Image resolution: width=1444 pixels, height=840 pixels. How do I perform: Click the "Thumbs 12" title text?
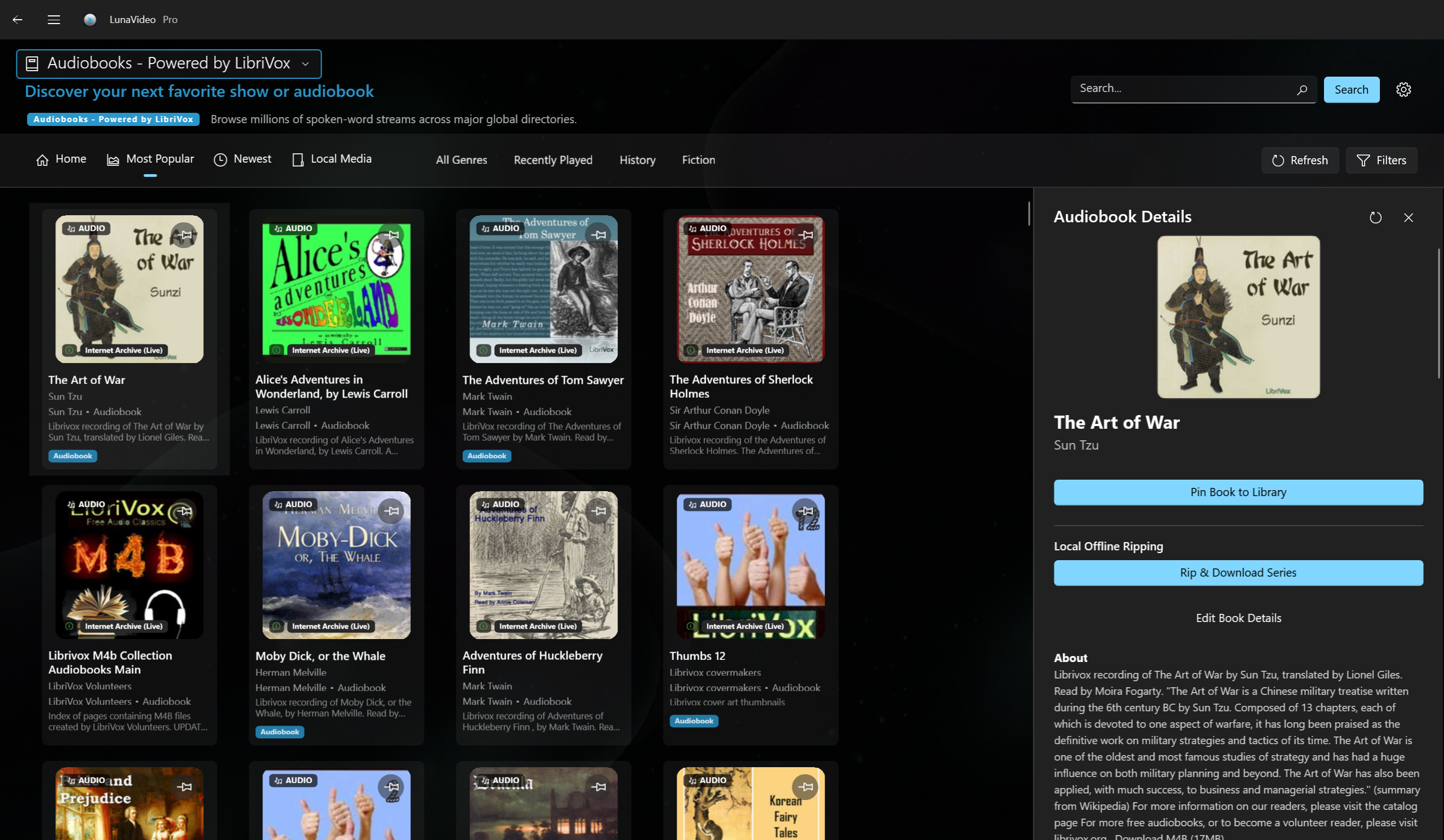point(697,655)
